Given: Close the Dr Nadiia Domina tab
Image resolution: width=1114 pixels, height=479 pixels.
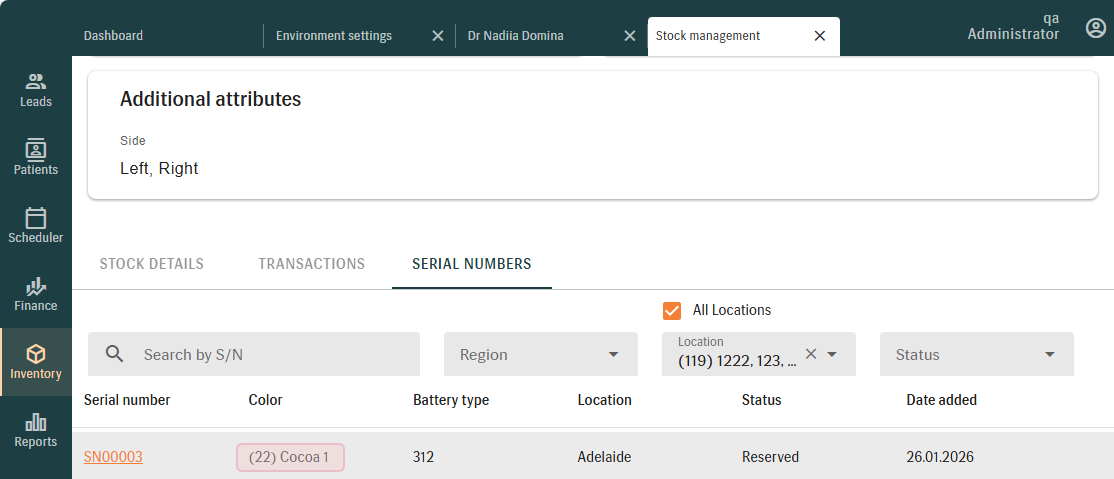Looking at the screenshot, I should 629,36.
